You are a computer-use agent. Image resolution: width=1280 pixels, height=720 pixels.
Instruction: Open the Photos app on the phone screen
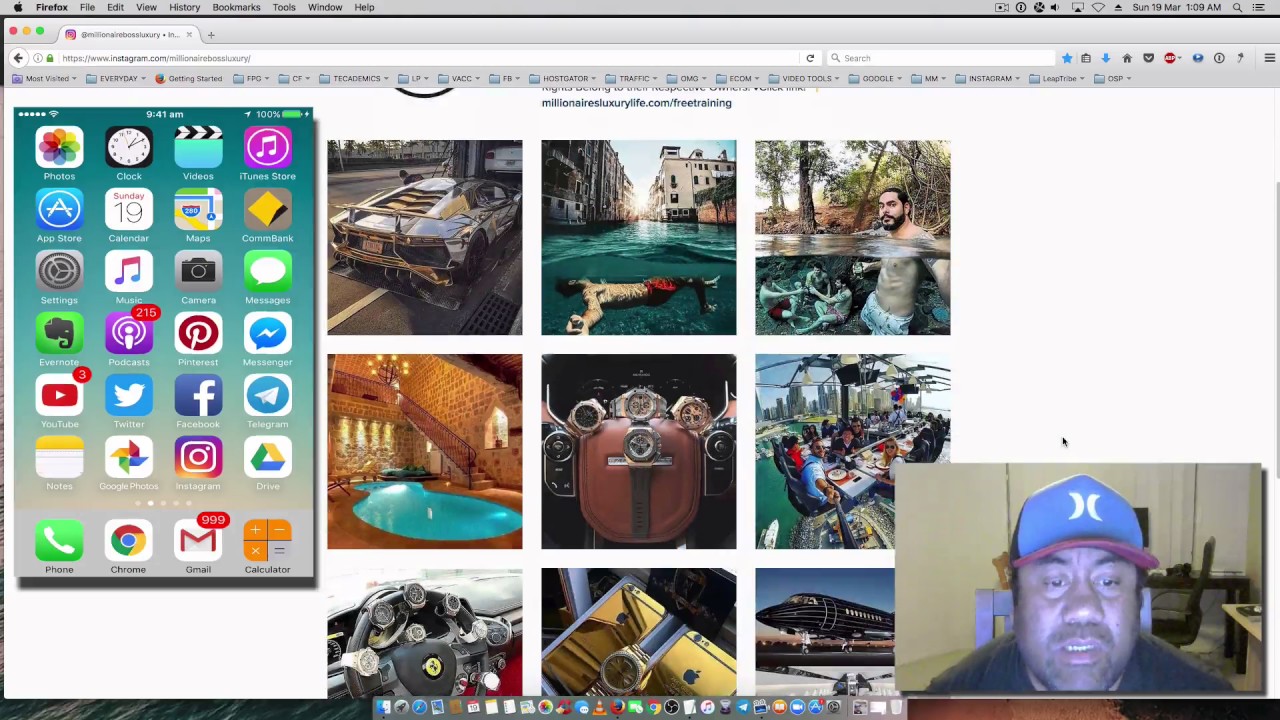pyautogui.click(x=59, y=148)
